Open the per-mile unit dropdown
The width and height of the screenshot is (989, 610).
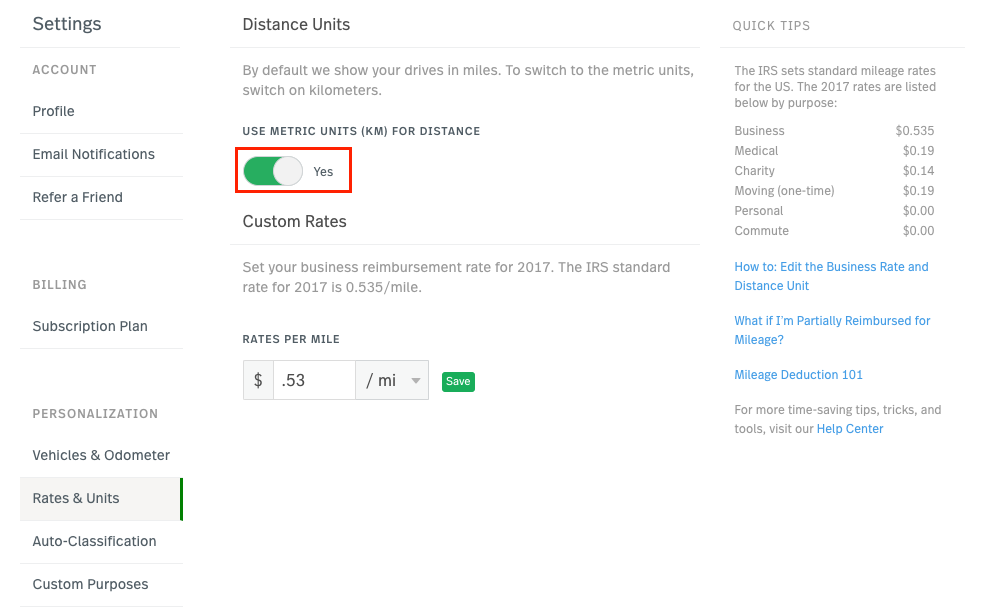point(392,380)
